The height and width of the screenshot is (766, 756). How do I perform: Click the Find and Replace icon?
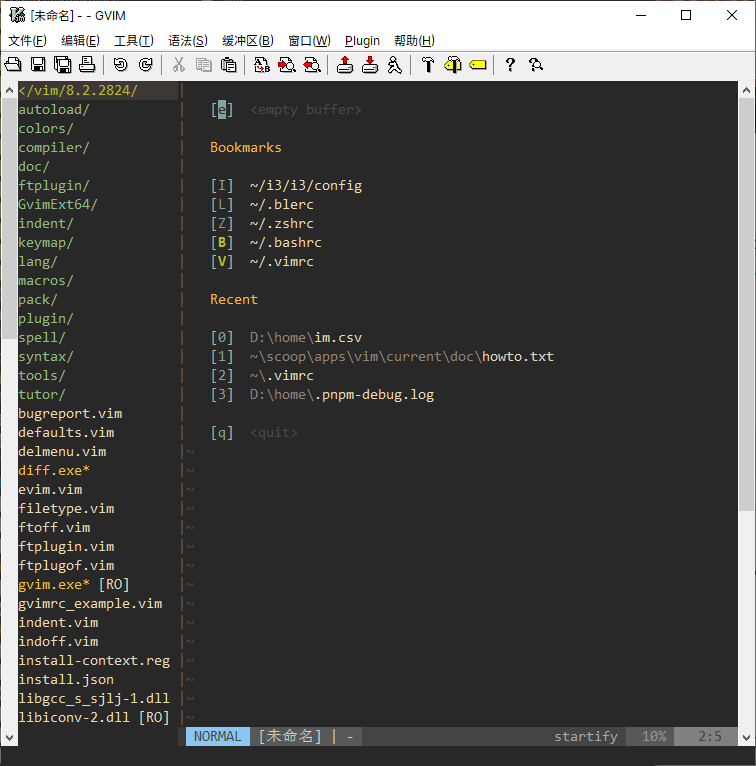click(x=262, y=64)
